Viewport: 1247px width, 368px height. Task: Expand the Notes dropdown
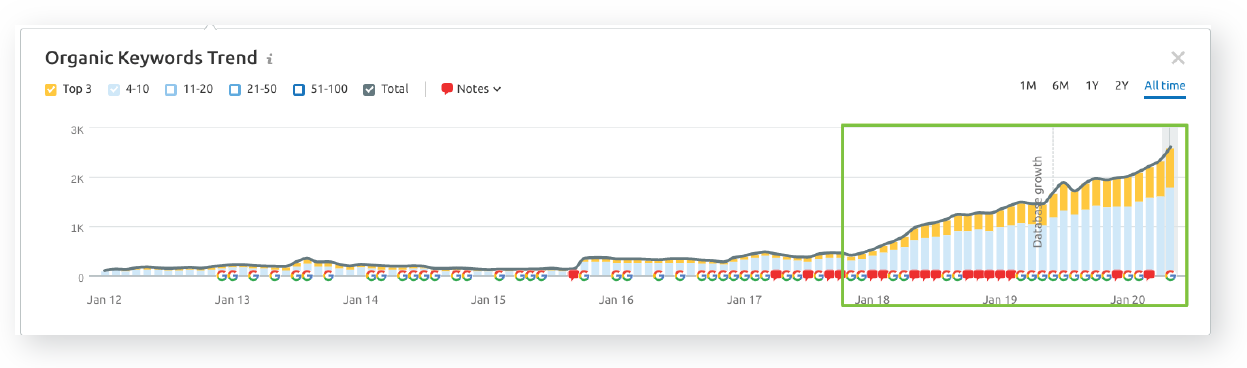pyautogui.click(x=471, y=89)
